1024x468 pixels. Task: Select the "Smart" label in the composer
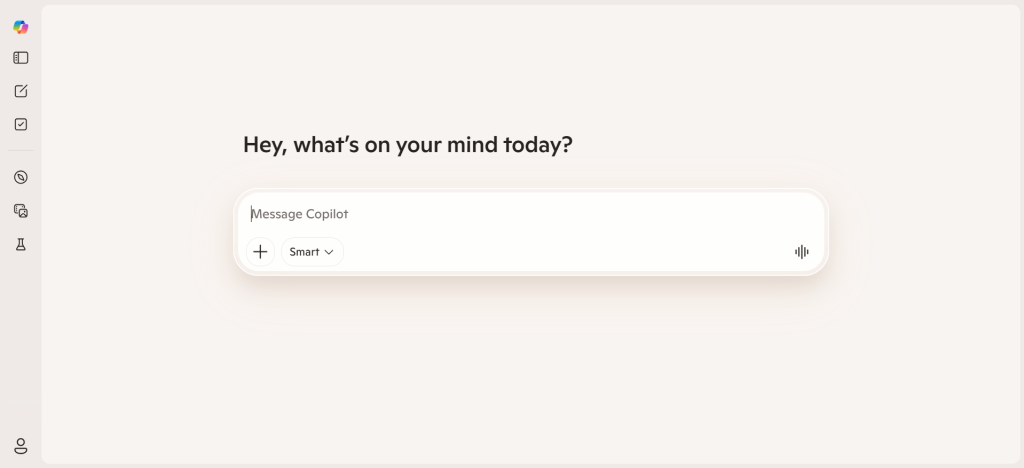304,252
